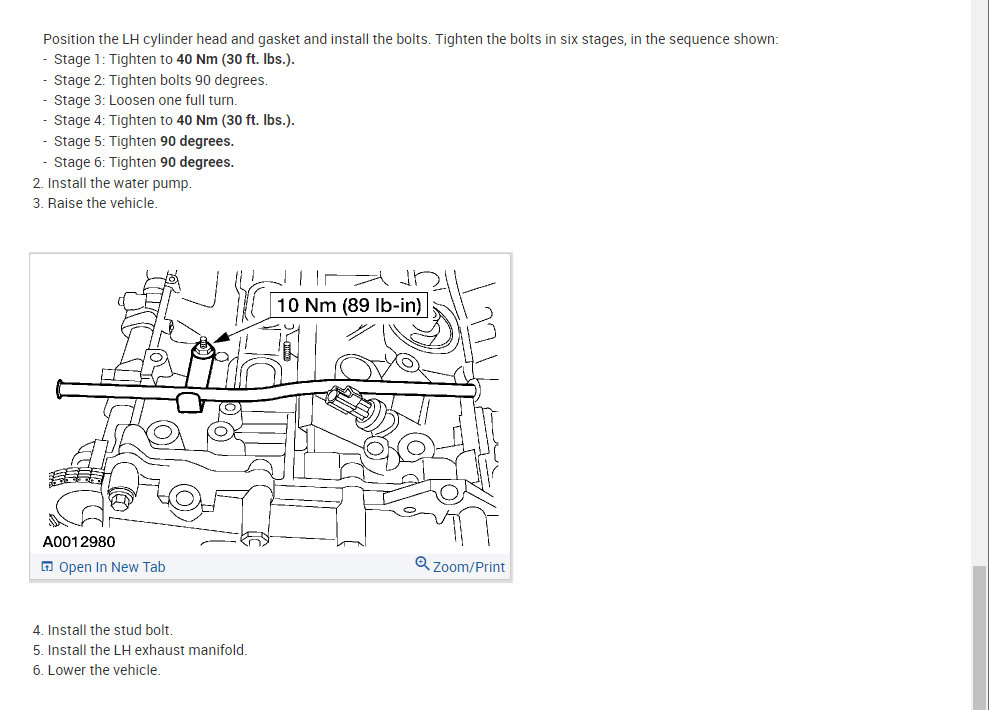Click the 10 Nm (89 lb-in) torque callout
Screen dimensions: 989x710
[x=349, y=305]
